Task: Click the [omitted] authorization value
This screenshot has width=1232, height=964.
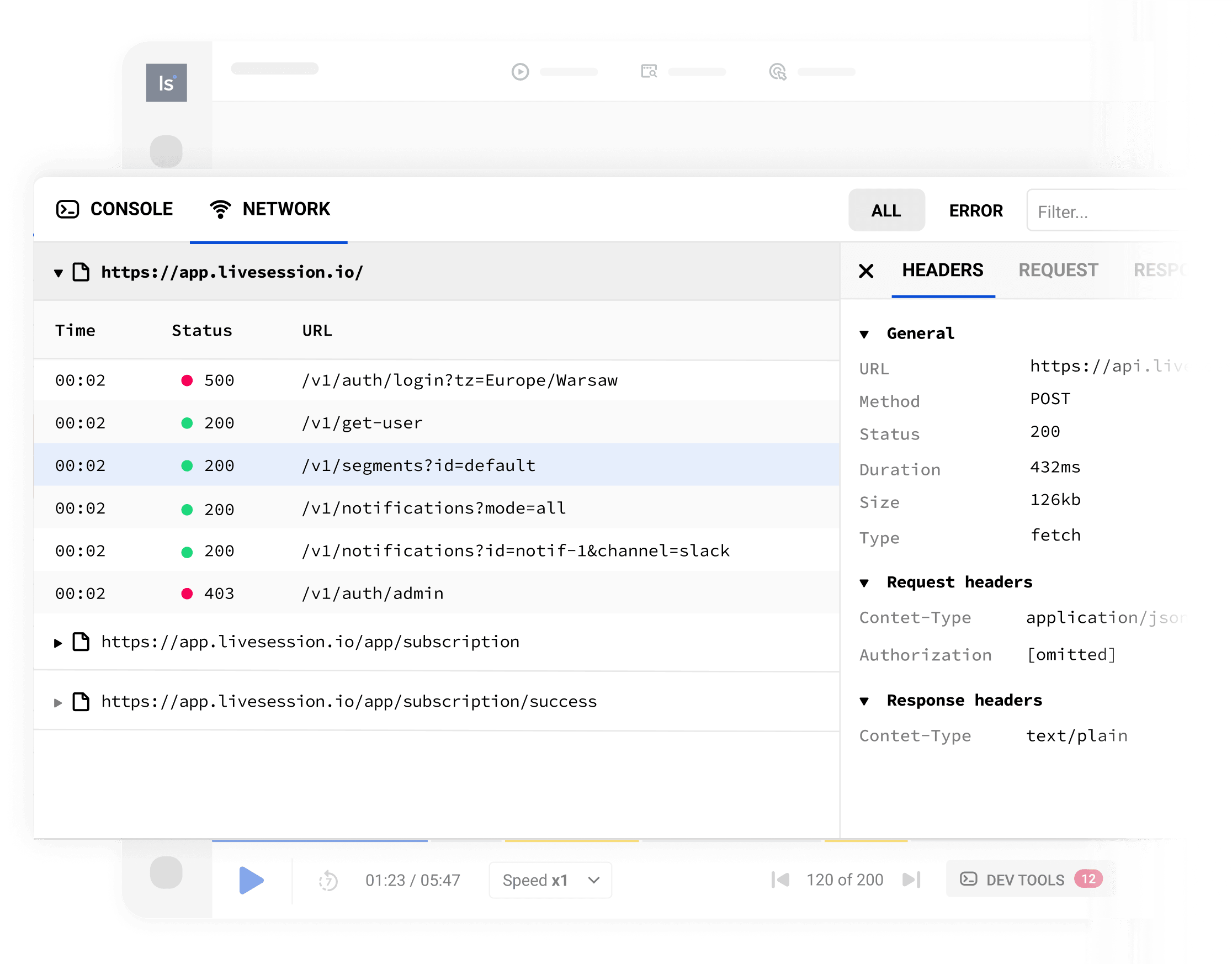Action: [1071, 655]
